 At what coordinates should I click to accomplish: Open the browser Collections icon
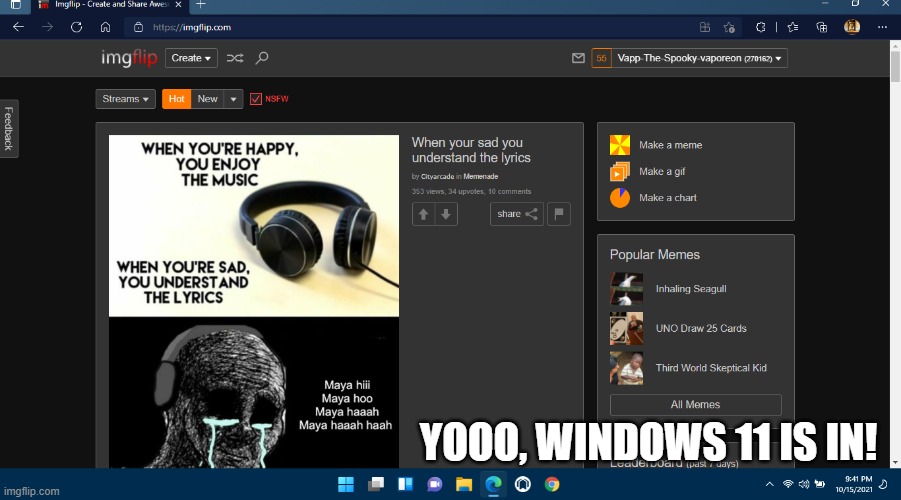click(x=822, y=27)
